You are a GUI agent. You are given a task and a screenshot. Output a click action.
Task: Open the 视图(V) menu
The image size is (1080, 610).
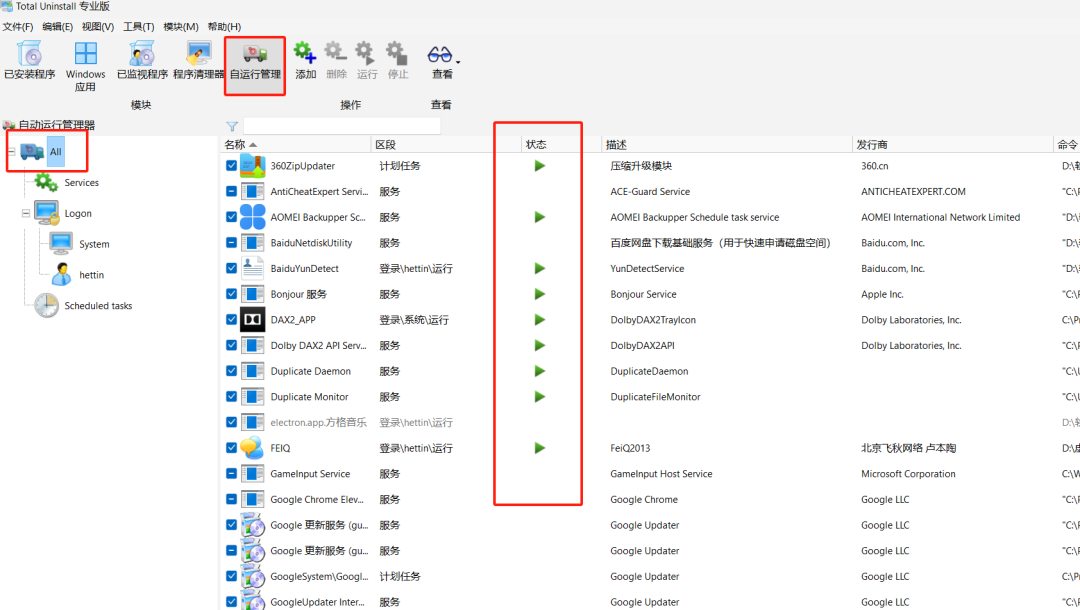tap(98, 27)
